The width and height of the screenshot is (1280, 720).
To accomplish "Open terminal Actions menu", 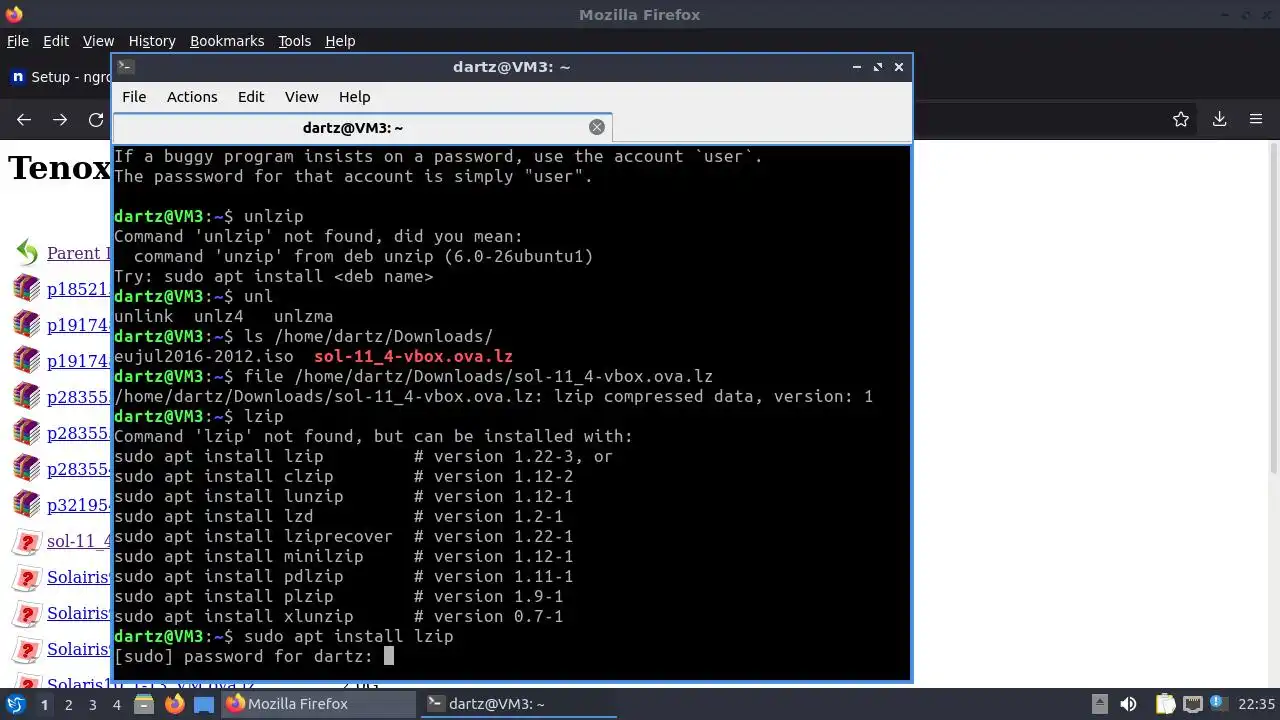I will 192,97.
